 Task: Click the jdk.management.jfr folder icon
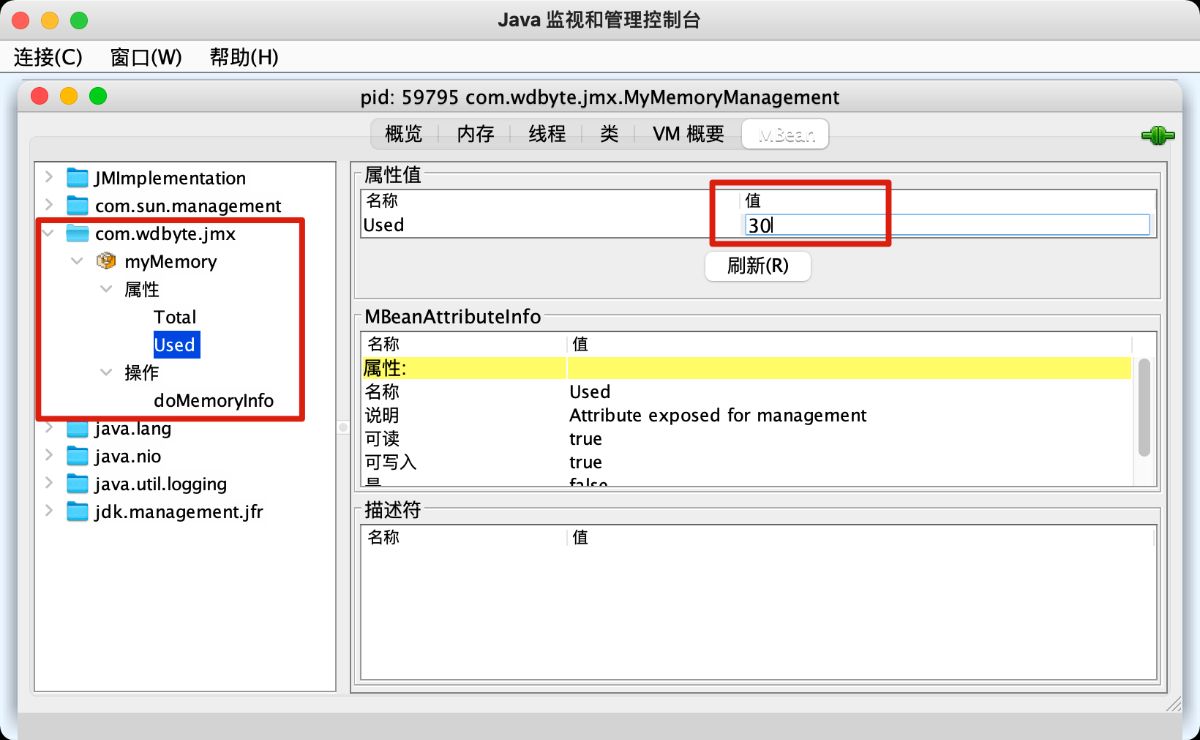77,512
